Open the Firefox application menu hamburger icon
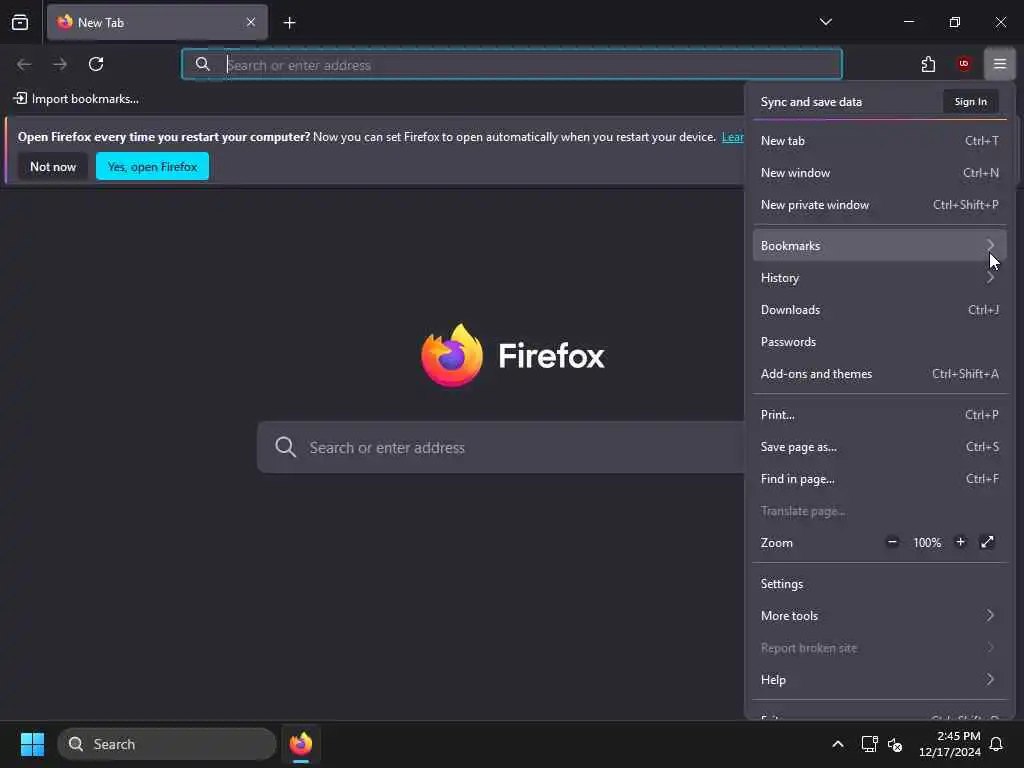1024x768 pixels. (999, 64)
